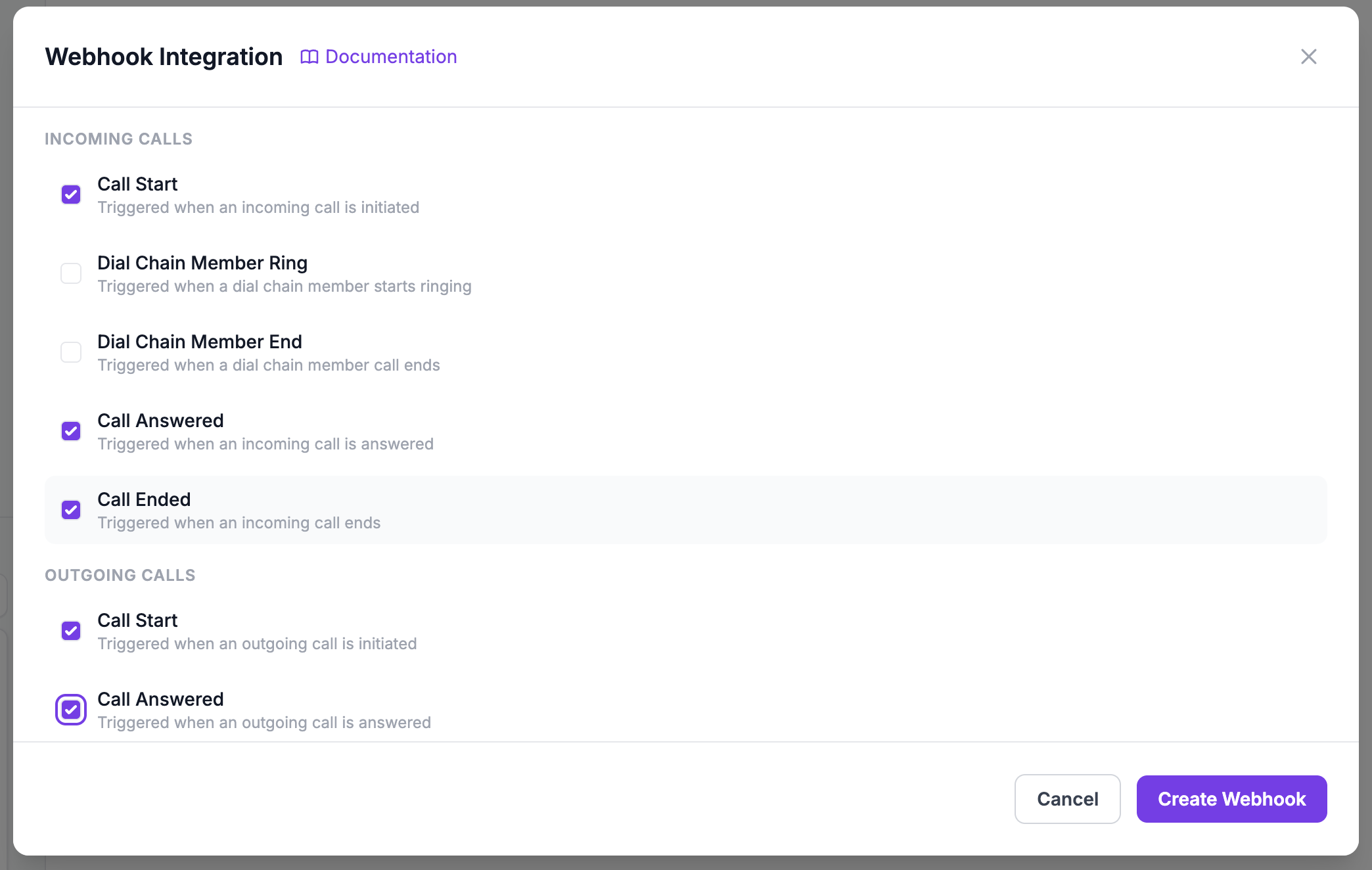Viewport: 1372px width, 870px height.
Task: Click the close X icon on the dialog
Action: (1309, 57)
